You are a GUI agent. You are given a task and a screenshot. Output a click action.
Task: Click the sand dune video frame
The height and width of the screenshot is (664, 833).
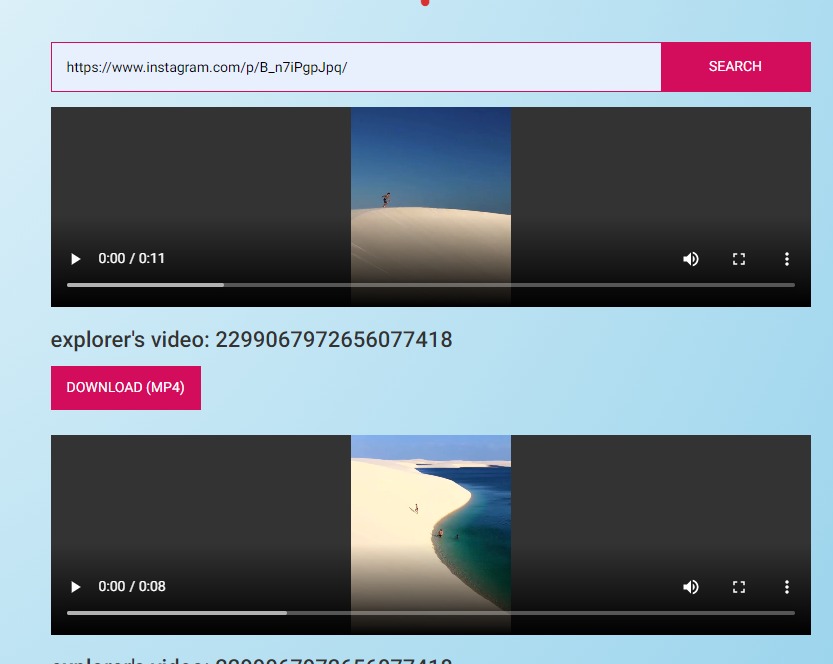point(430,180)
